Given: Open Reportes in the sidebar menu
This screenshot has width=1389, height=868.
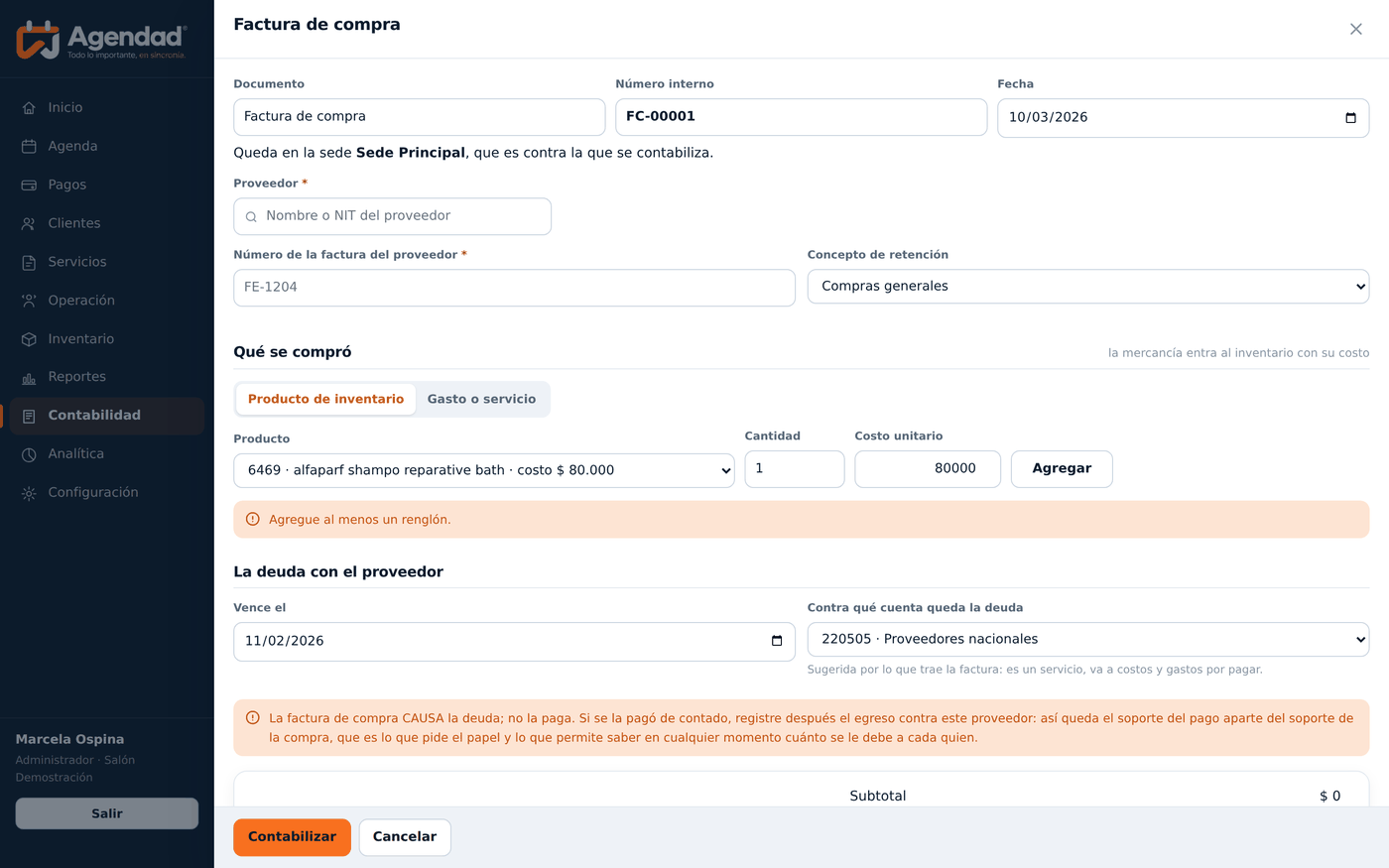Looking at the screenshot, I should (107, 377).
